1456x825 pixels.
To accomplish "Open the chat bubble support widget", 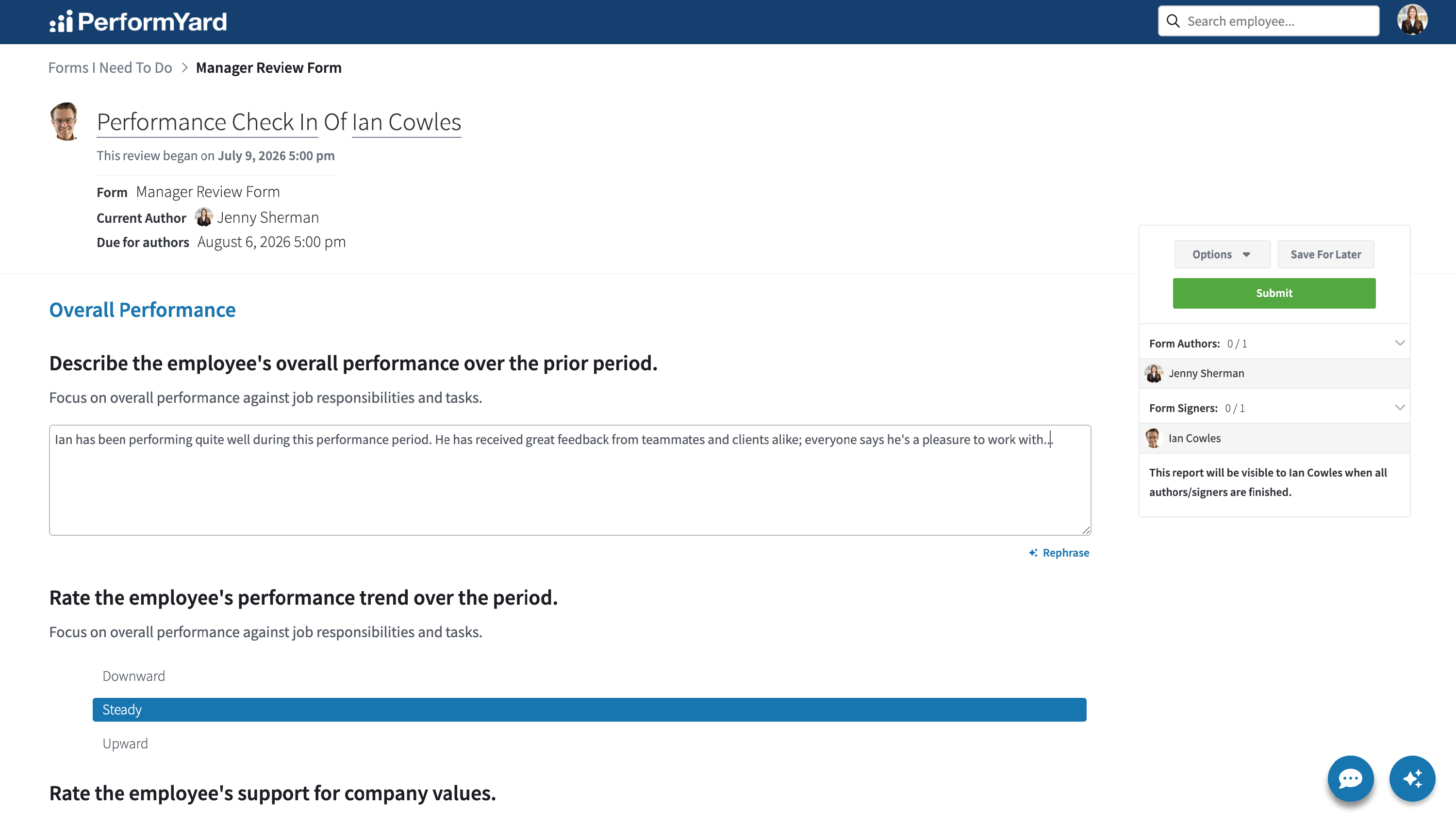I will tap(1350, 778).
